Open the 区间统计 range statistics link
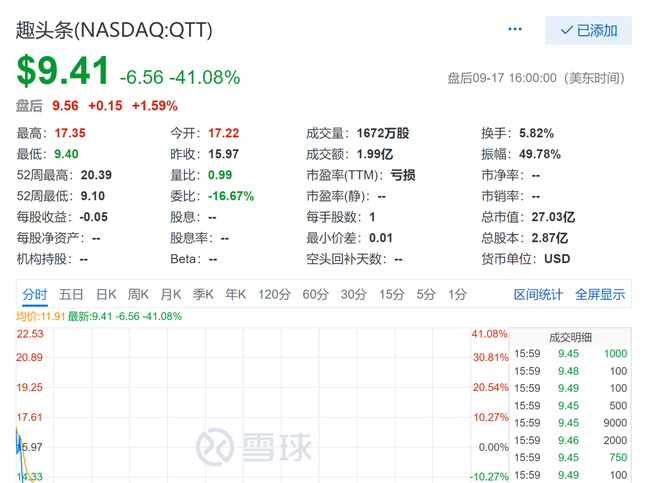The width and height of the screenshot is (650, 483). point(538,294)
